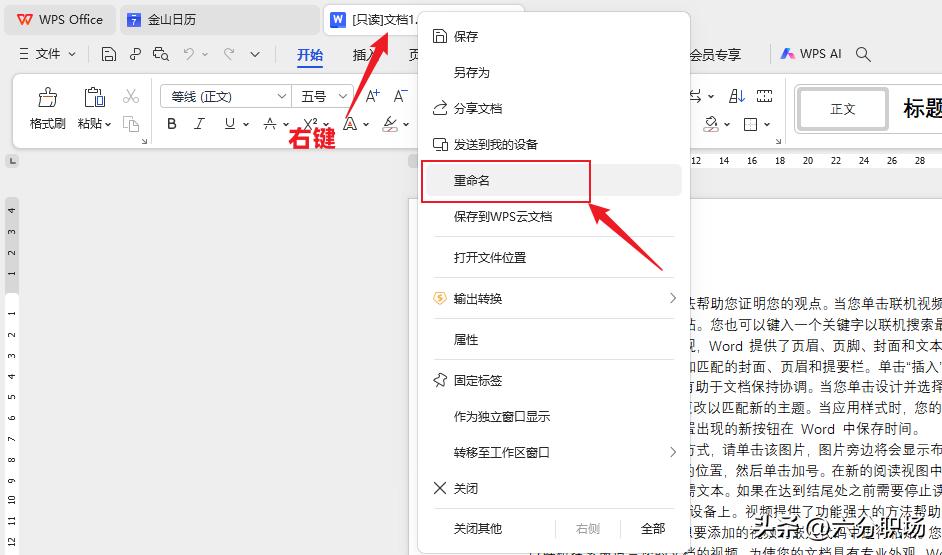Choose 属性 in the context menu
The image size is (942, 555).
tap(554, 340)
